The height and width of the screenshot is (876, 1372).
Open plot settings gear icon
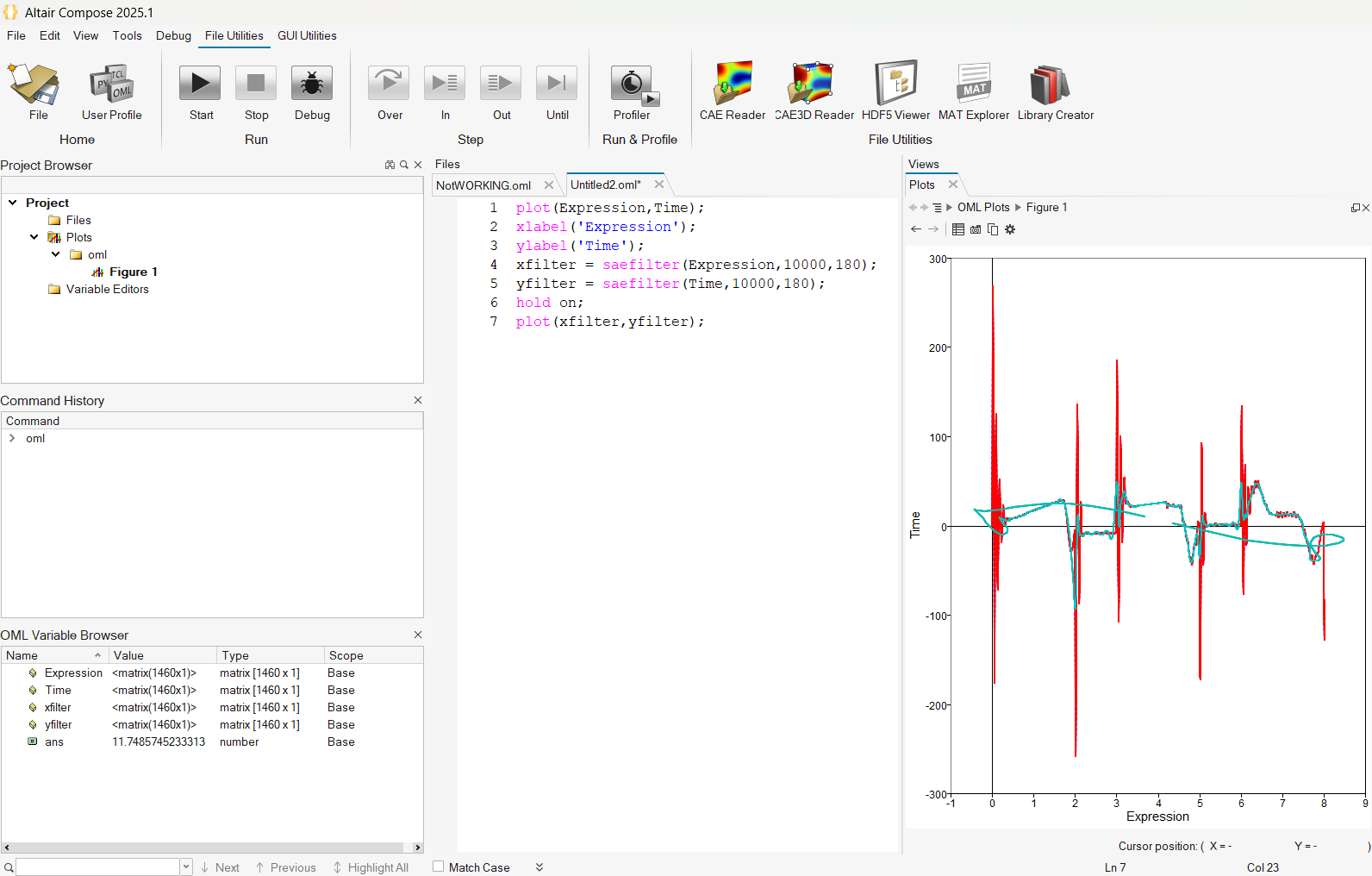coord(1010,229)
